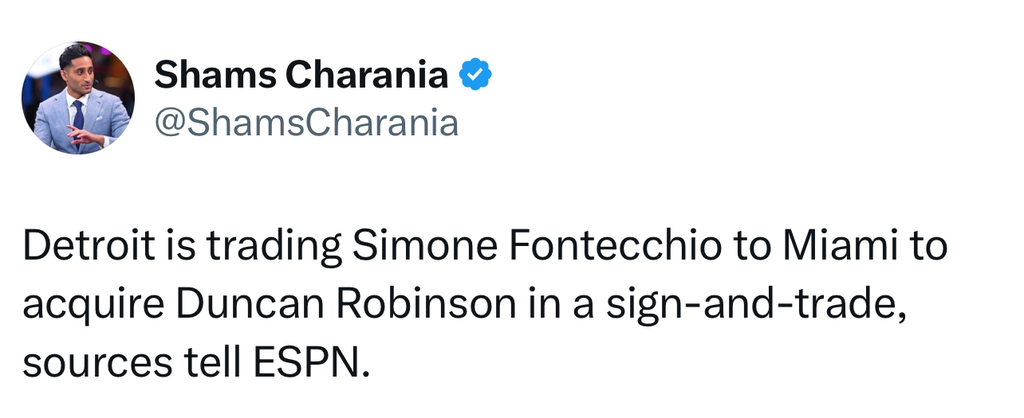Open Shams Charania's profile picture
The height and width of the screenshot is (418, 1024).
78,98
